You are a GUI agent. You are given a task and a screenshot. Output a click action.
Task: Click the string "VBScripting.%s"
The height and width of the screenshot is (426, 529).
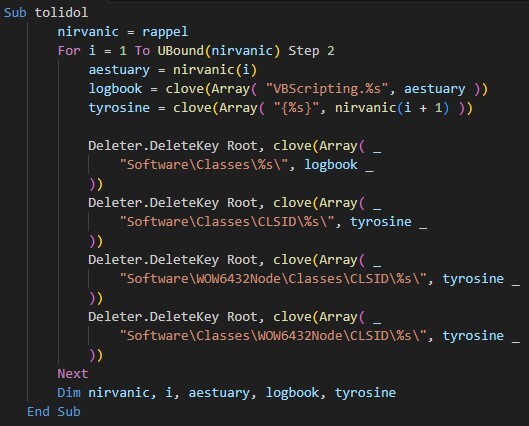[x=327, y=89]
